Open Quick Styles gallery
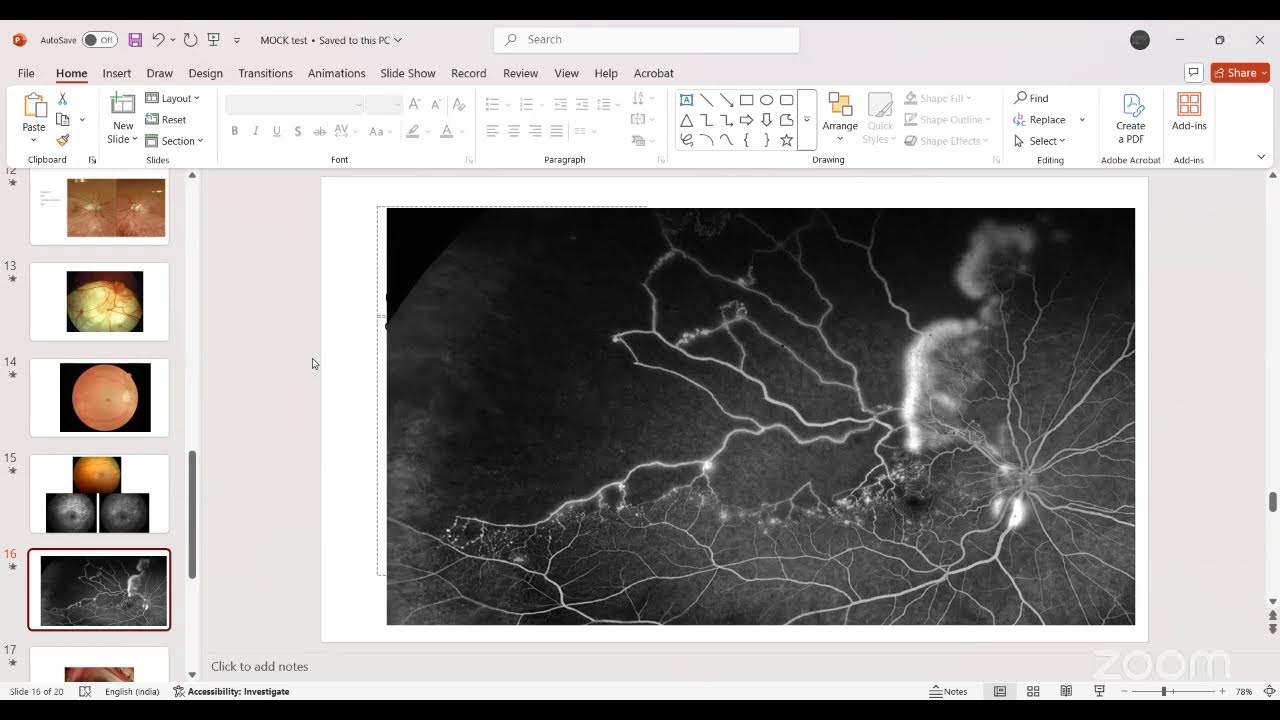The width and height of the screenshot is (1280, 720). pos(880,118)
